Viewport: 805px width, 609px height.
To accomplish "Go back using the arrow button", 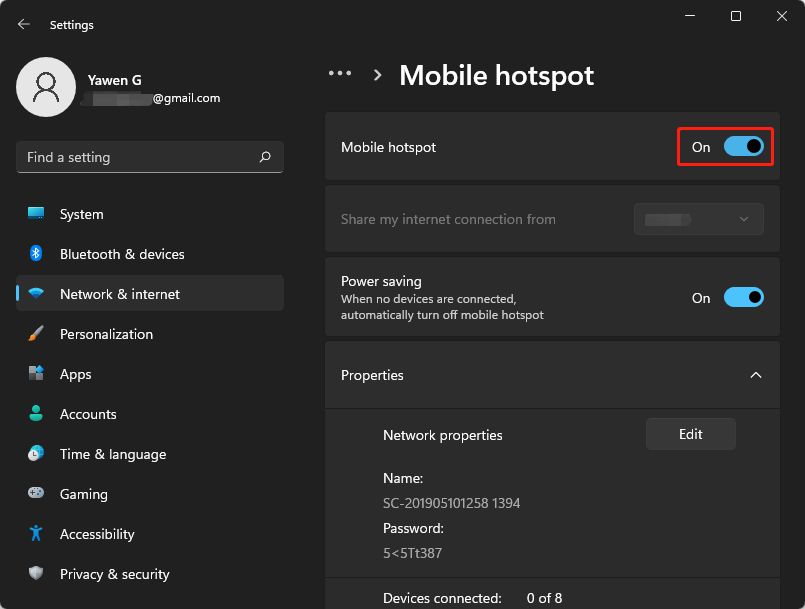I will [x=22, y=24].
